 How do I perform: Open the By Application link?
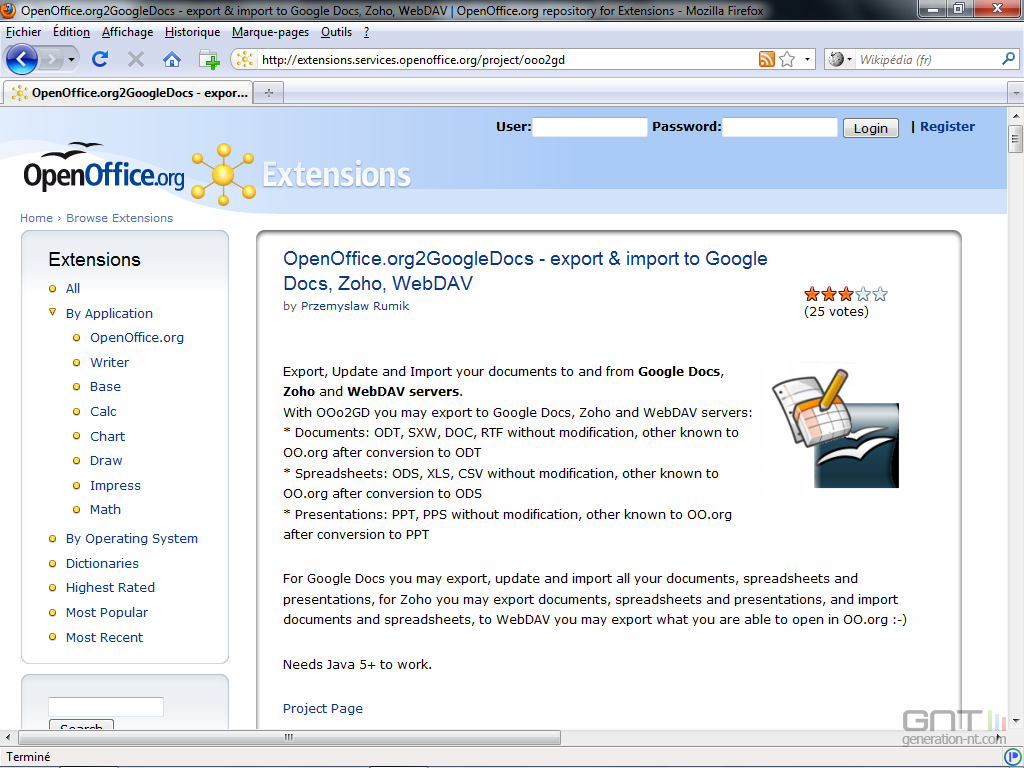[x=109, y=313]
